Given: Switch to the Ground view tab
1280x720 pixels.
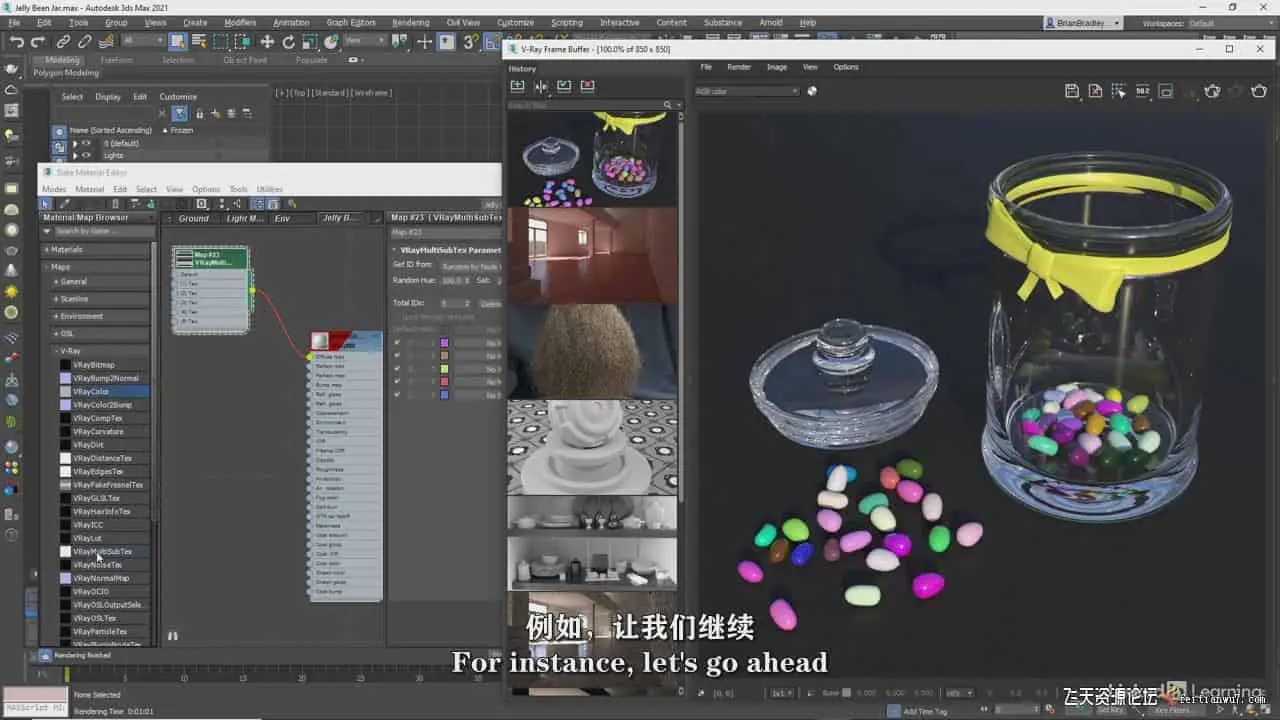Looking at the screenshot, I should [x=194, y=218].
